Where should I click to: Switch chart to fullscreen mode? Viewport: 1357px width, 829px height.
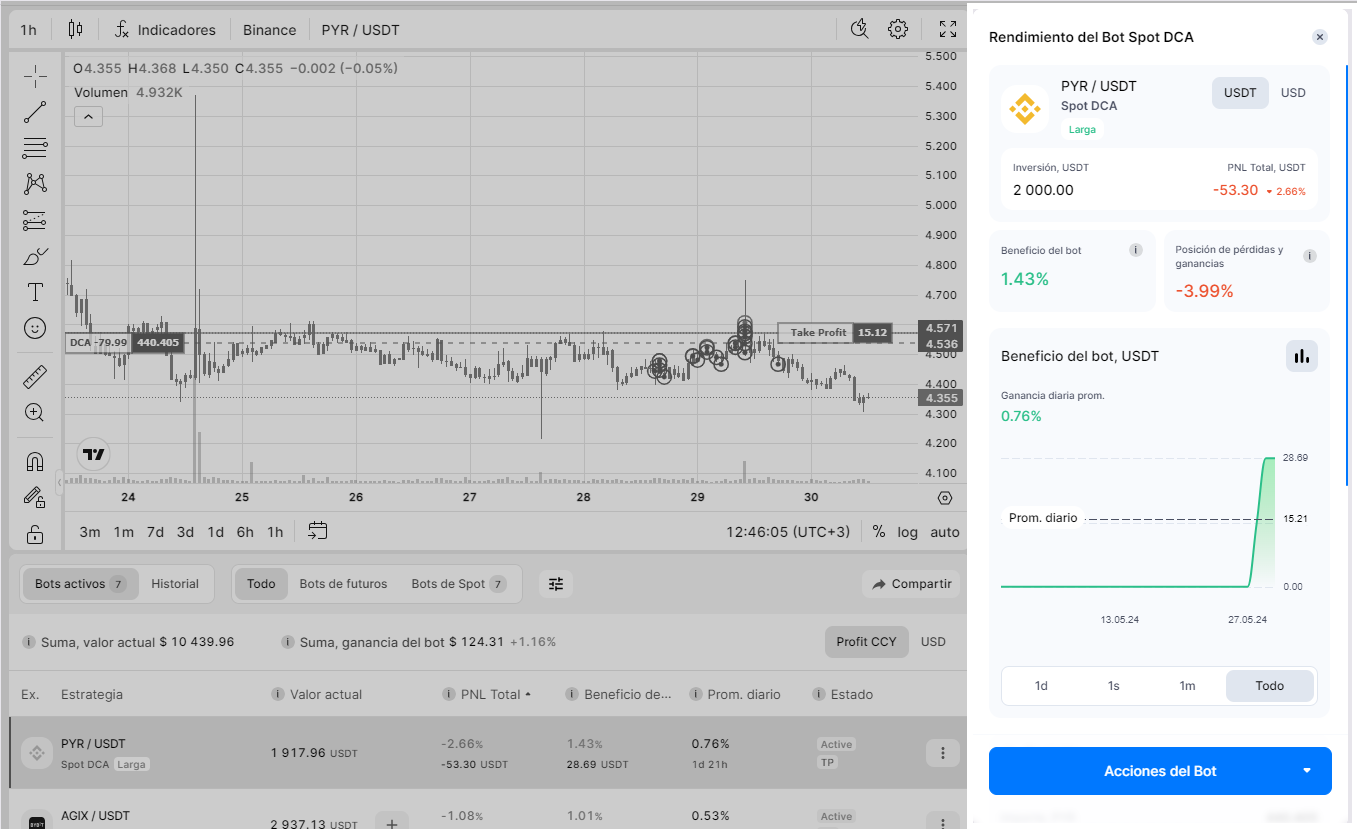pyautogui.click(x=947, y=29)
